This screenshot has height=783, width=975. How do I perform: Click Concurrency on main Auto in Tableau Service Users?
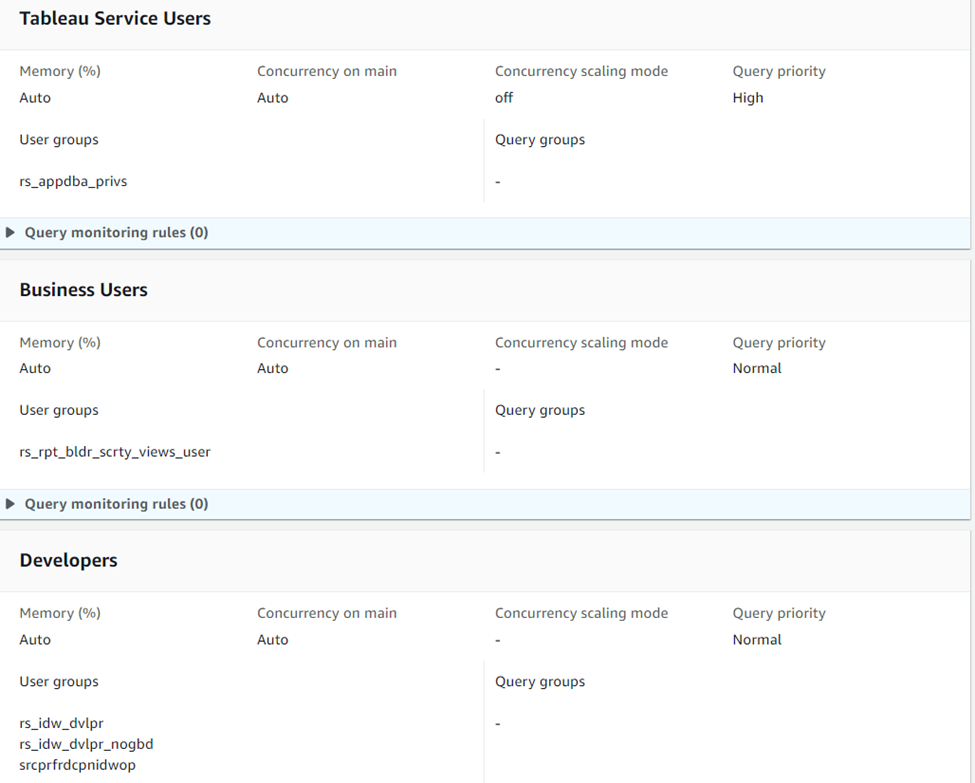pos(272,98)
